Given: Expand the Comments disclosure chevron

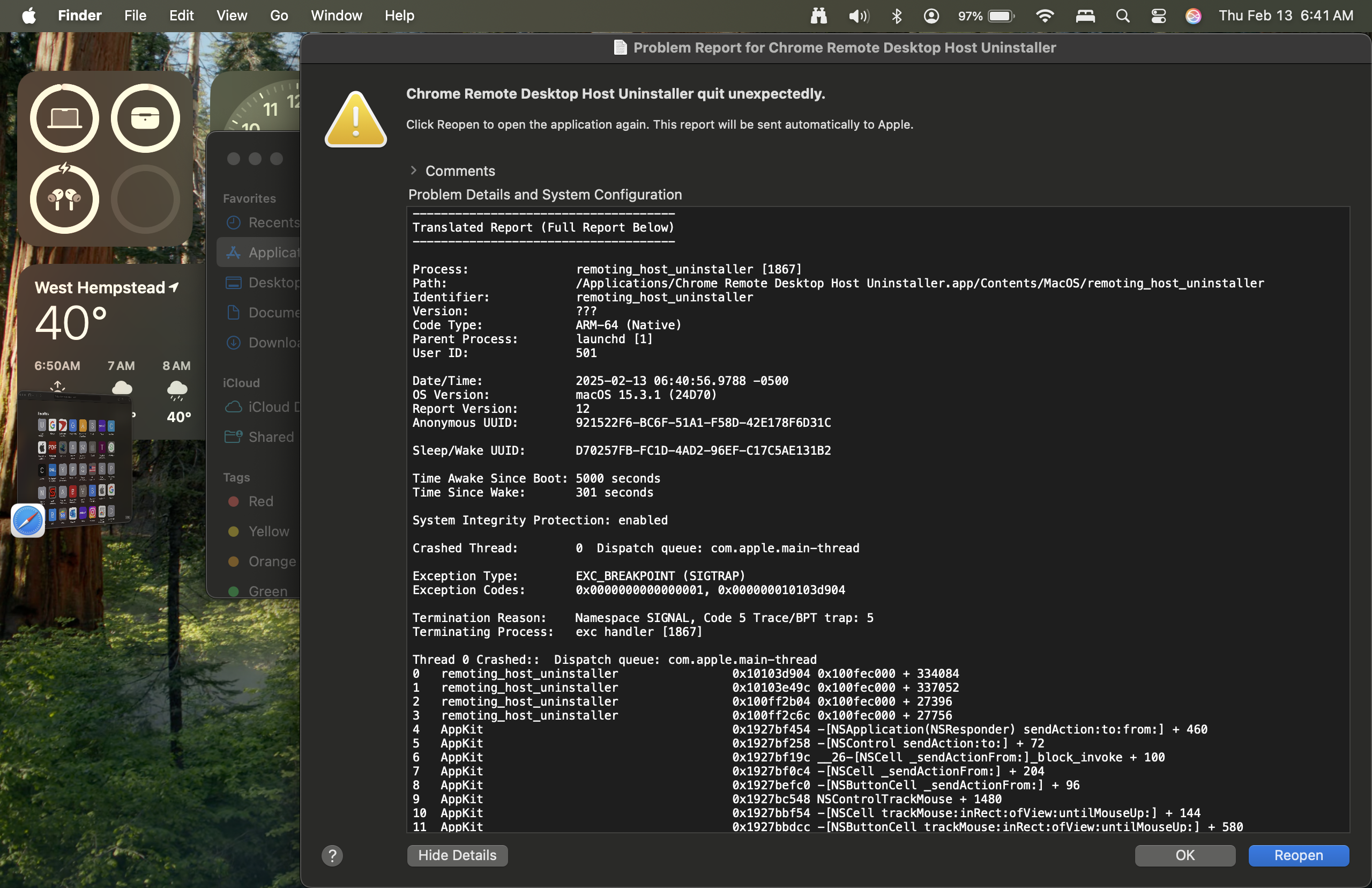Looking at the screenshot, I should [413, 171].
